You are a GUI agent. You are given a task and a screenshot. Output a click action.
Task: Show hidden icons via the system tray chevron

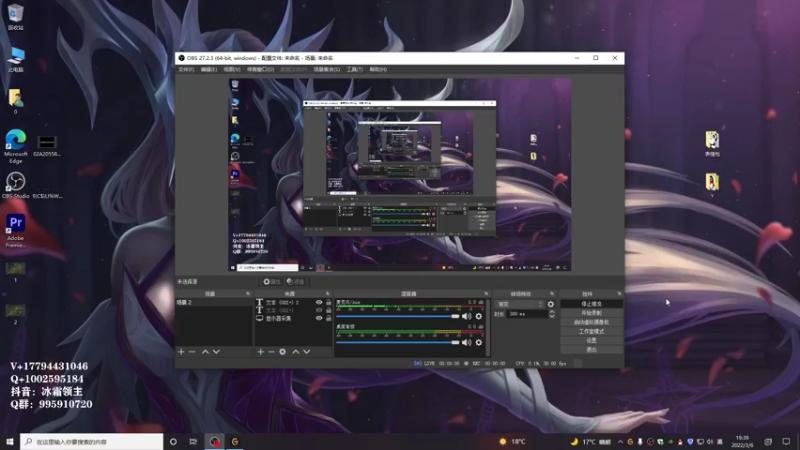pos(620,442)
